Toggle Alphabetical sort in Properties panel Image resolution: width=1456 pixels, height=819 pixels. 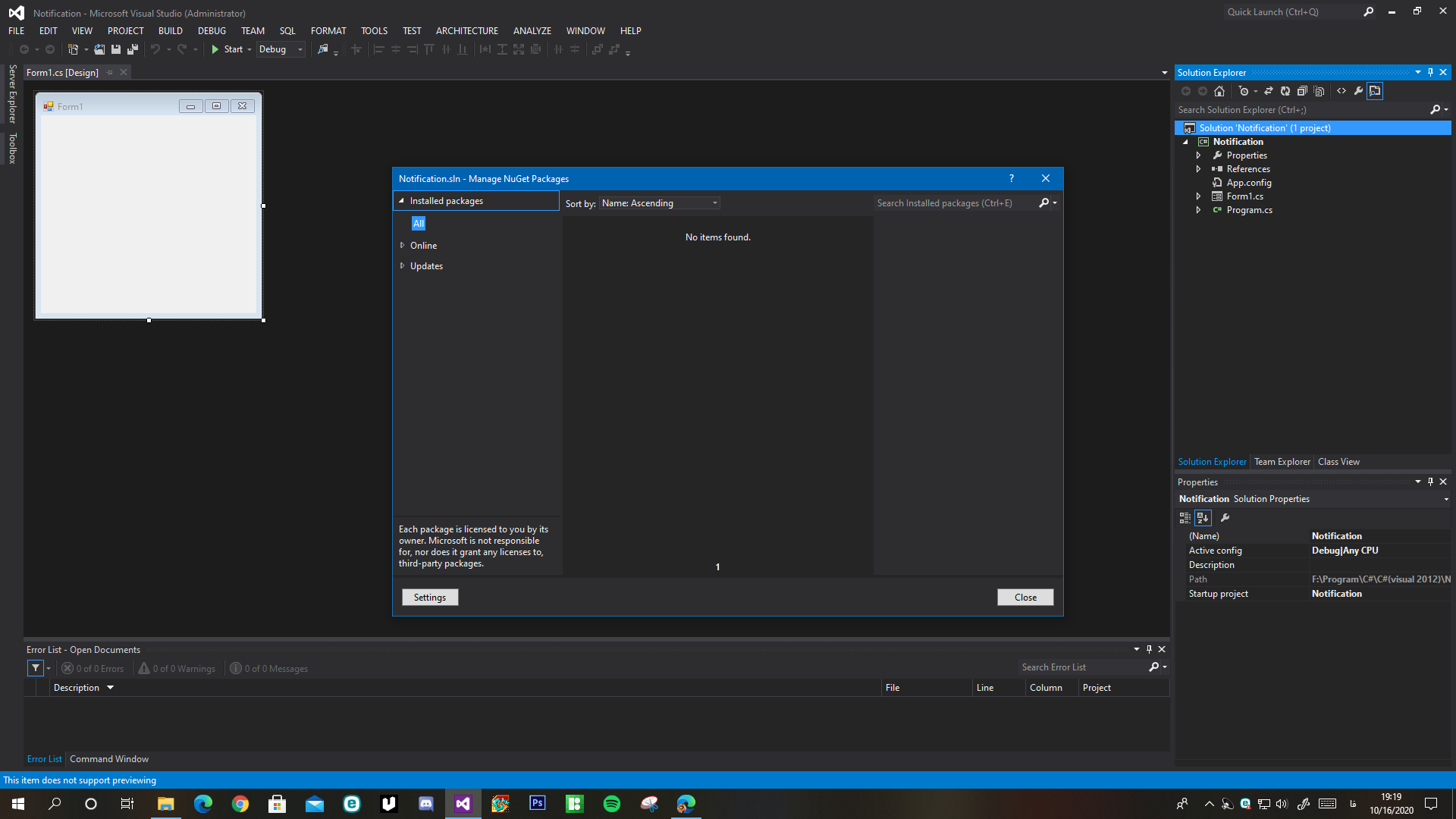(x=1203, y=518)
